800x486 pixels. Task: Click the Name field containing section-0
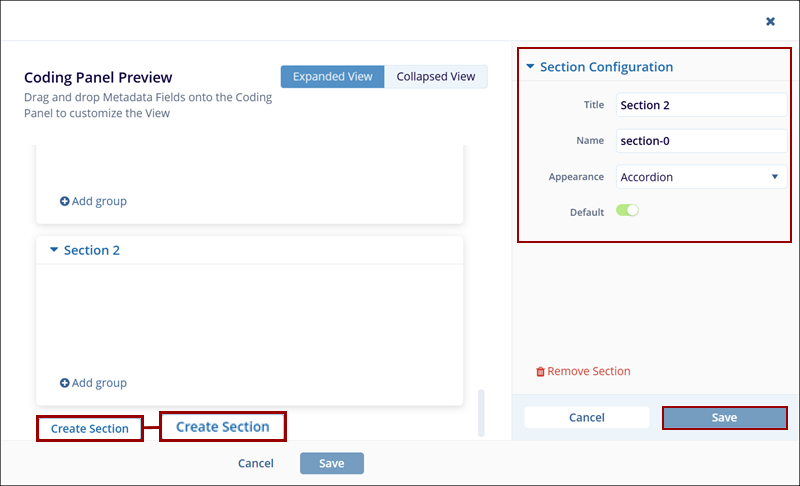coord(699,141)
